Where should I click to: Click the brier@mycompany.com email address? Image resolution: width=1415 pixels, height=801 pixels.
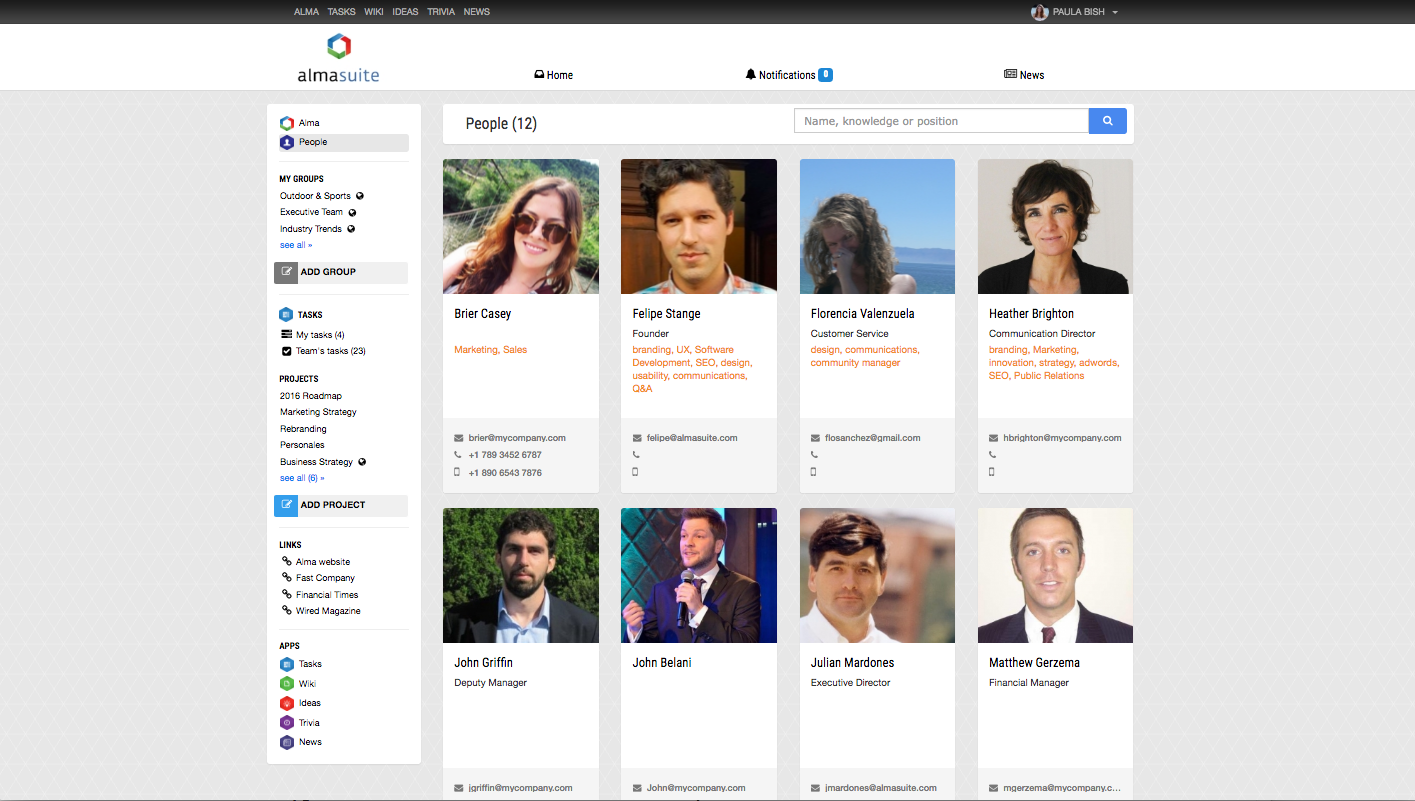click(x=517, y=438)
